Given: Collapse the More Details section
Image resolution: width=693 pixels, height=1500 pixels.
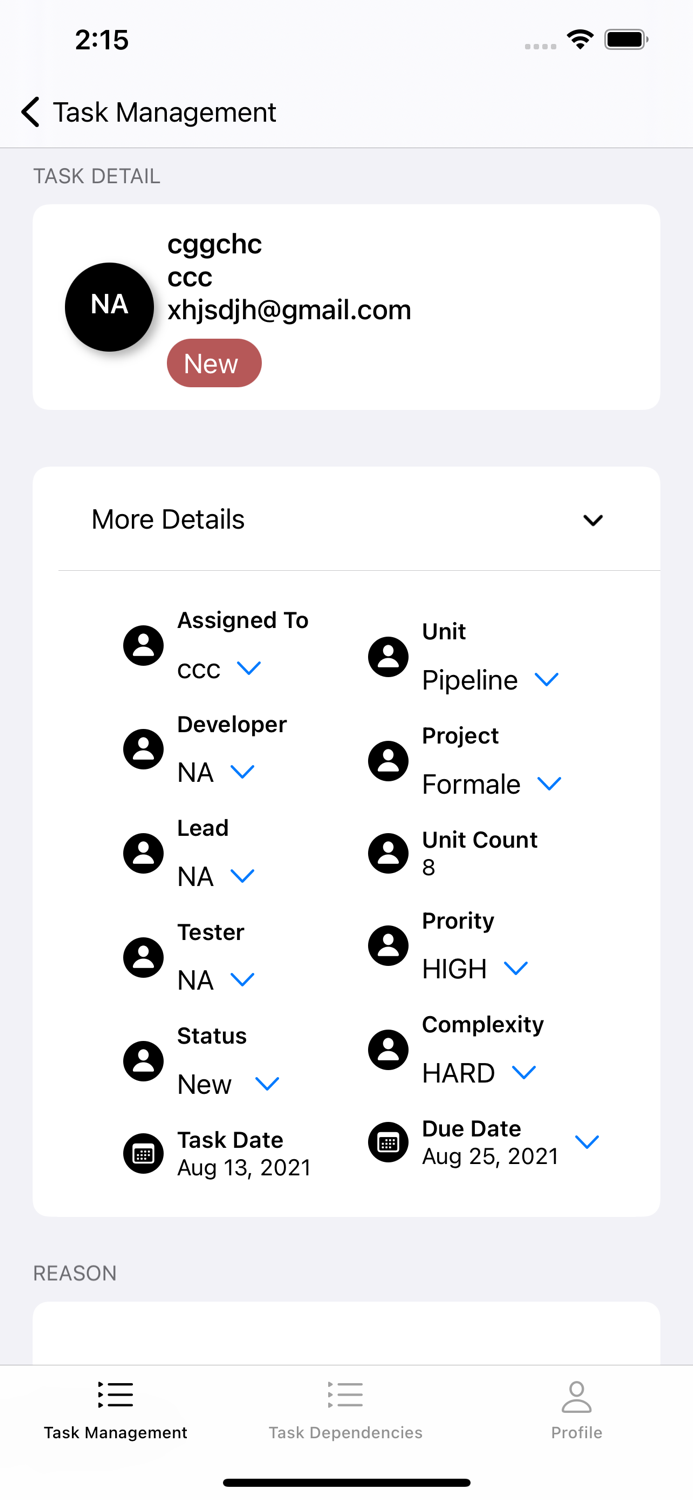Looking at the screenshot, I should coord(593,520).
